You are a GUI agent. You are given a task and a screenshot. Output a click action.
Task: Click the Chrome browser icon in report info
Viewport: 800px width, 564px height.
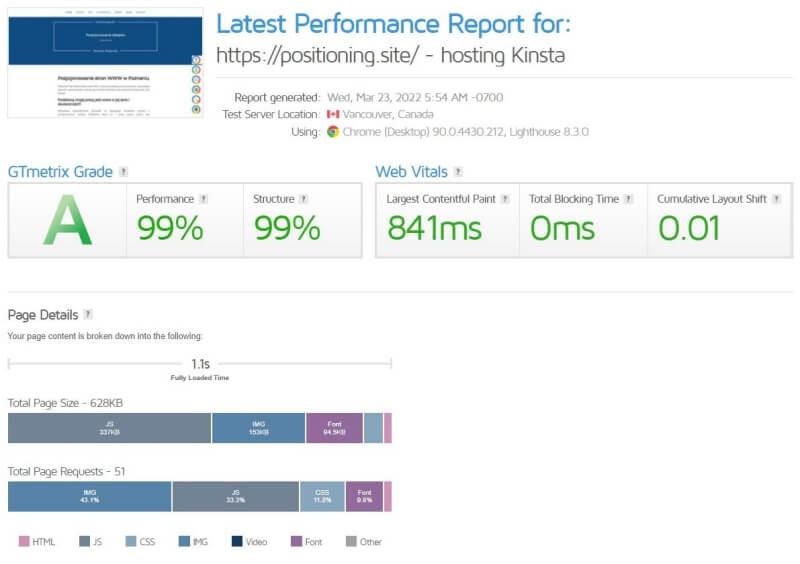click(334, 132)
